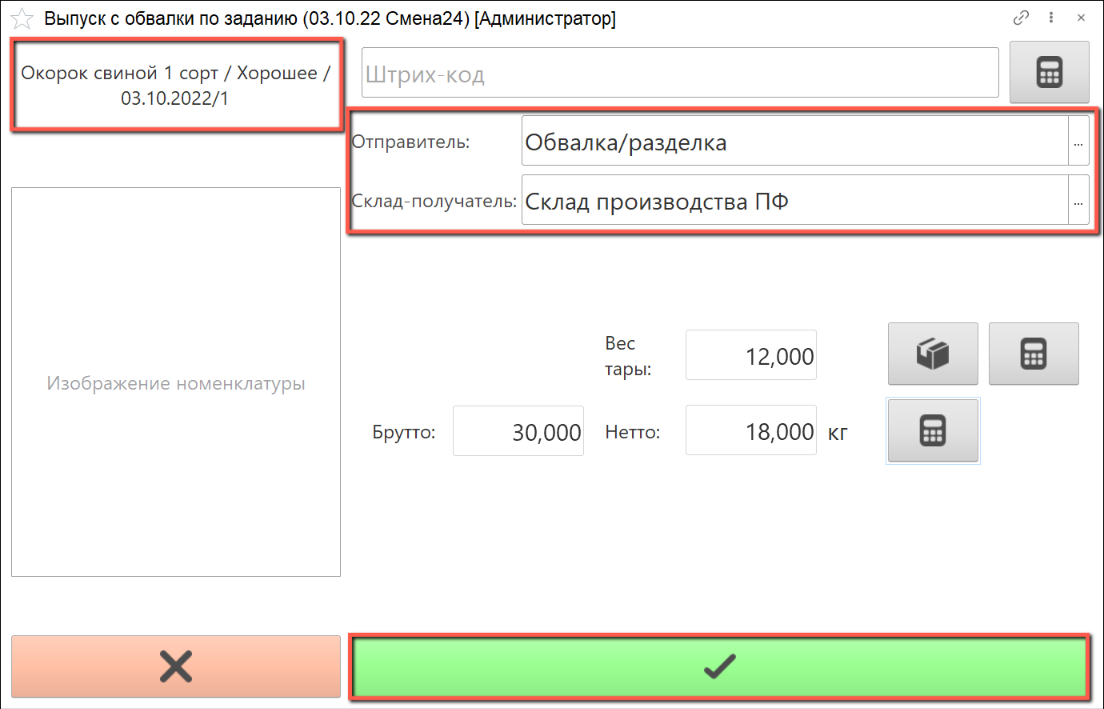Click the copy link icon in title bar
Viewport: 1104px width, 709px height.
[x=1021, y=18]
